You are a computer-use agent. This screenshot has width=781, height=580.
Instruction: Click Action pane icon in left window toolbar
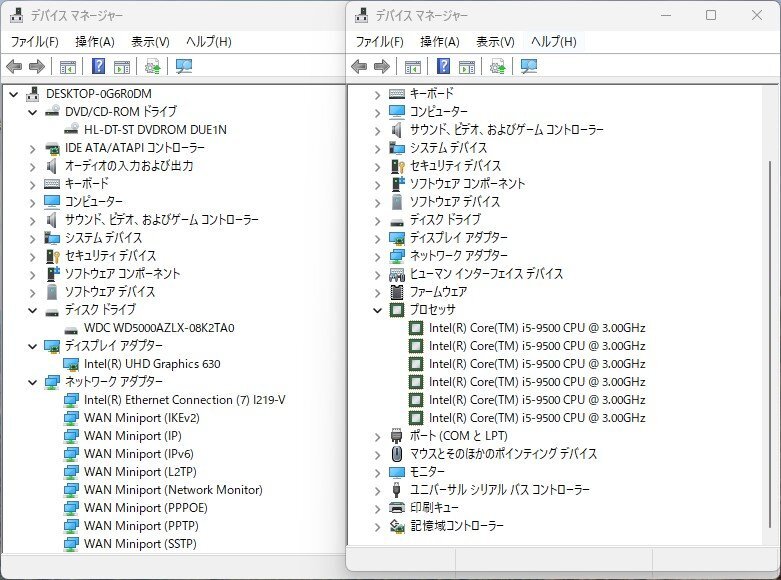point(122,66)
